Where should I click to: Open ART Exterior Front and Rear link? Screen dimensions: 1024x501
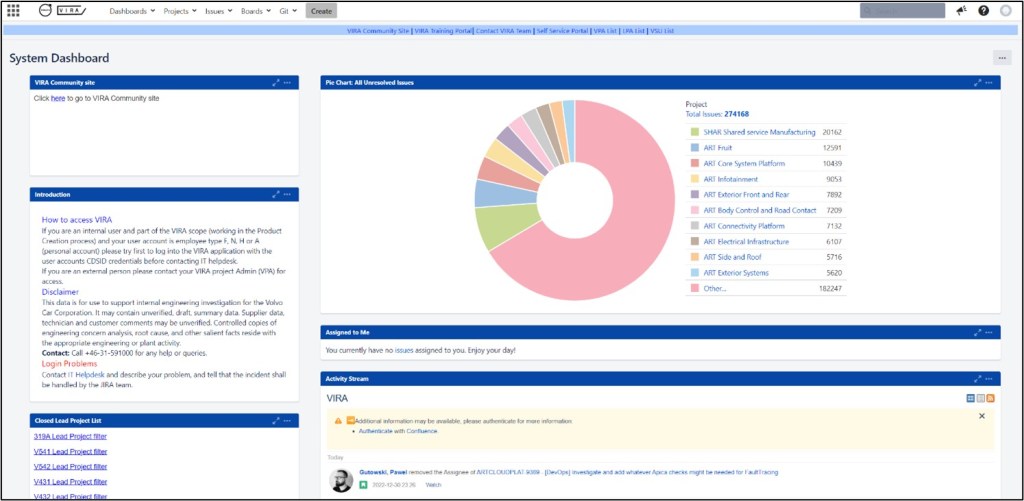coord(746,195)
